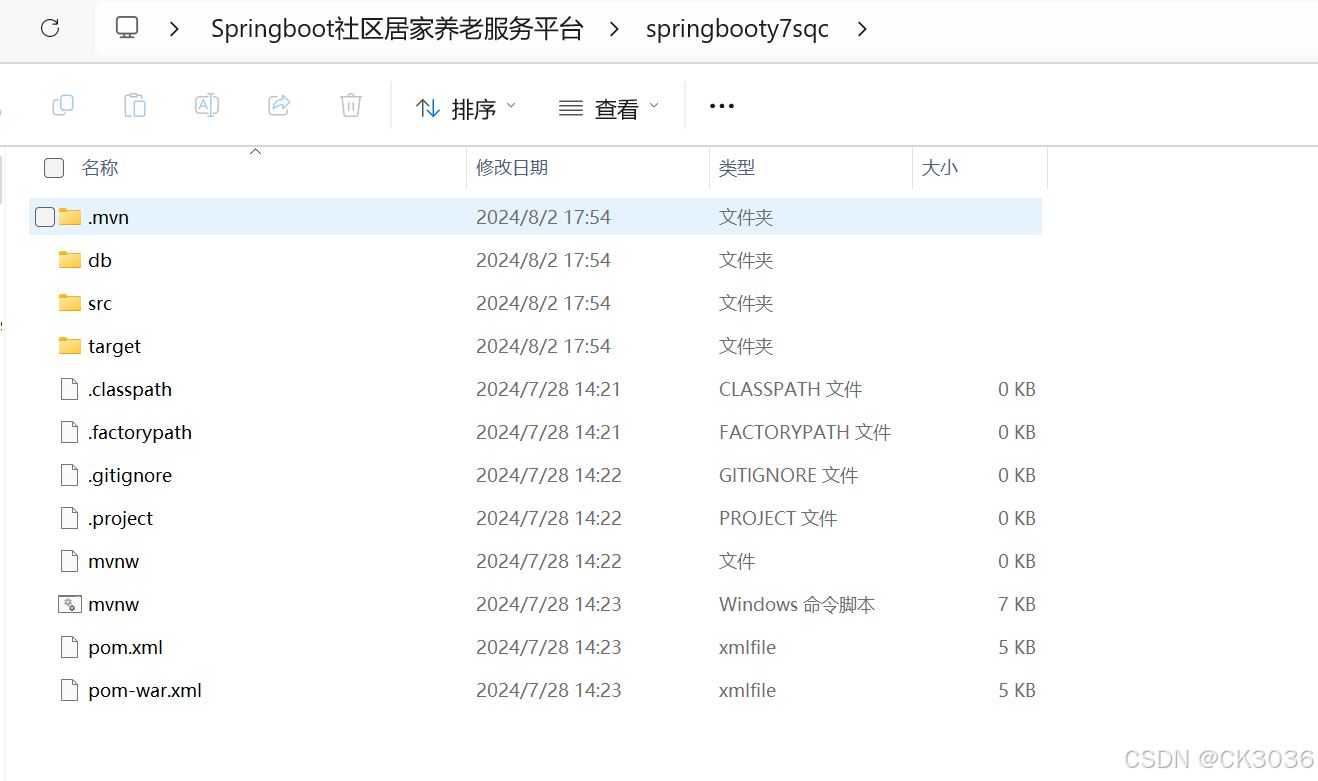Viewport: 1318px width, 781px height.
Task: Select the pom.xml file icon
Action: point(69,647)
